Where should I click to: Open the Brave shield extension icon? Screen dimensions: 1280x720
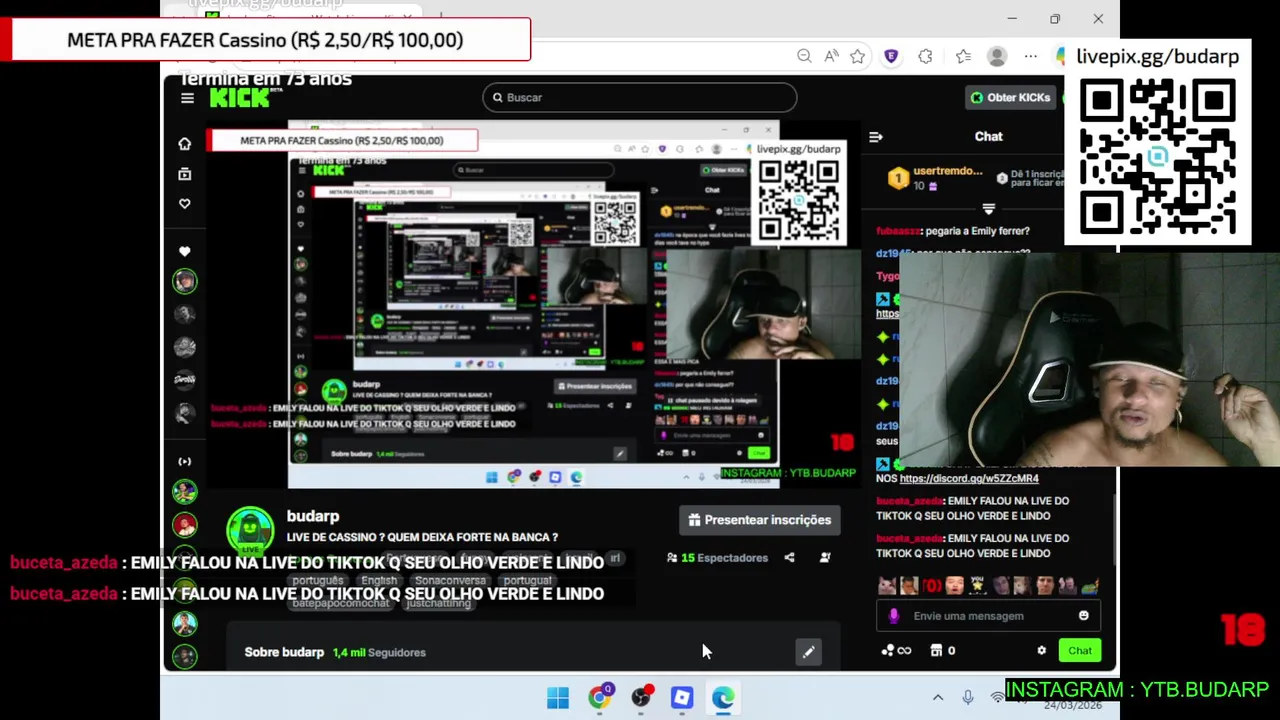pyautogui.click(x=891, y=57)
